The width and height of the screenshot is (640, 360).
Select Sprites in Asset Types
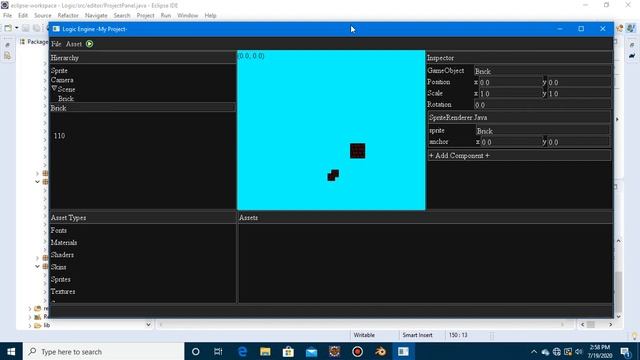60,279
